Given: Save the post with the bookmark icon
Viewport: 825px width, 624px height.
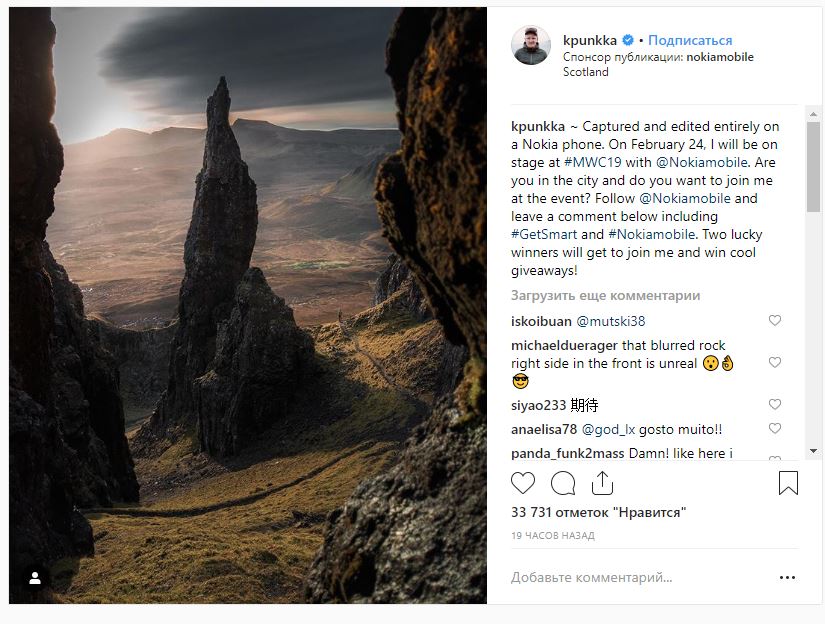Looking at the screenshot, I should click(x=788, y=484).
